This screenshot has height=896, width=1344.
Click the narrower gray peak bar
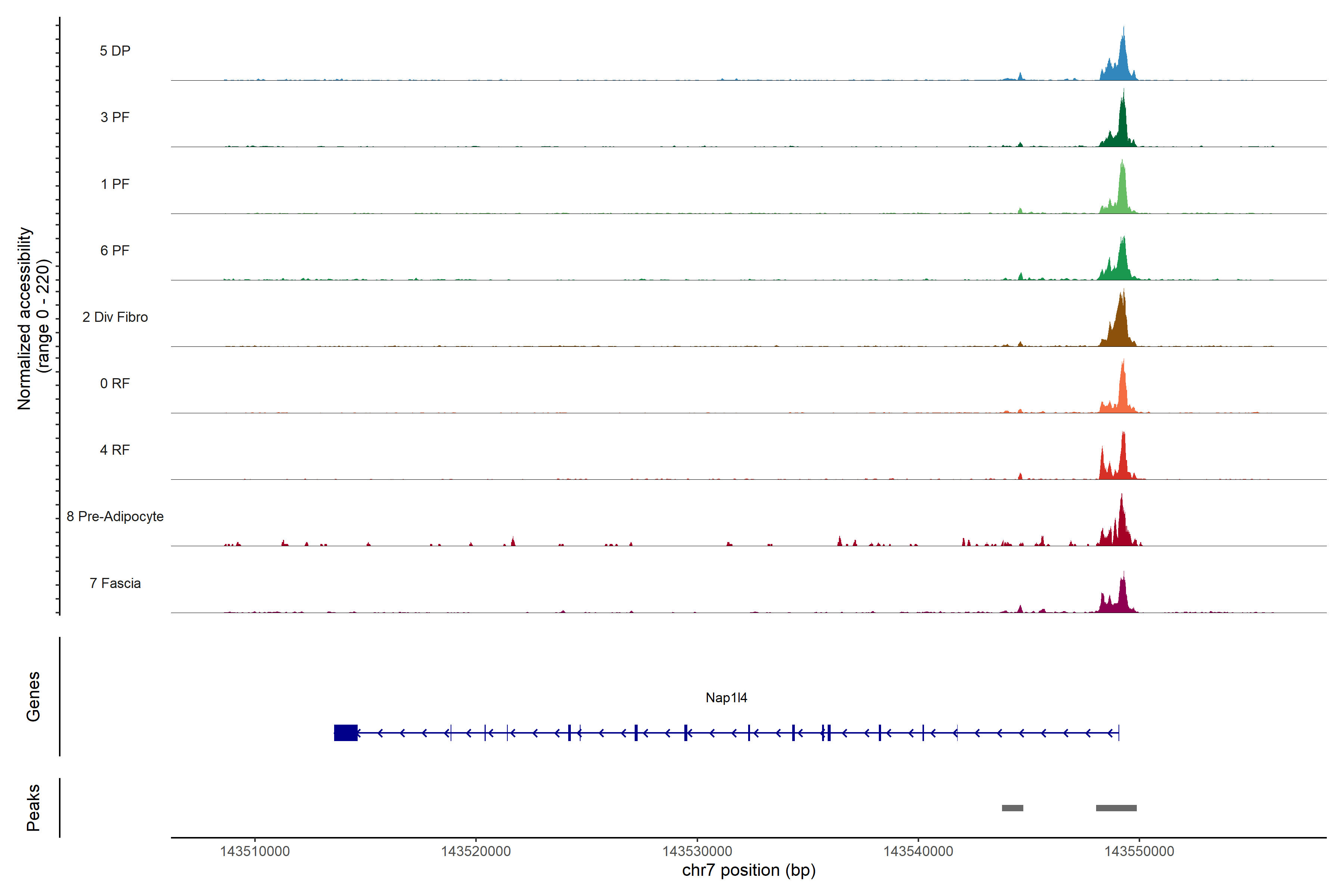pyautogui.click(x=1012, y=808)
